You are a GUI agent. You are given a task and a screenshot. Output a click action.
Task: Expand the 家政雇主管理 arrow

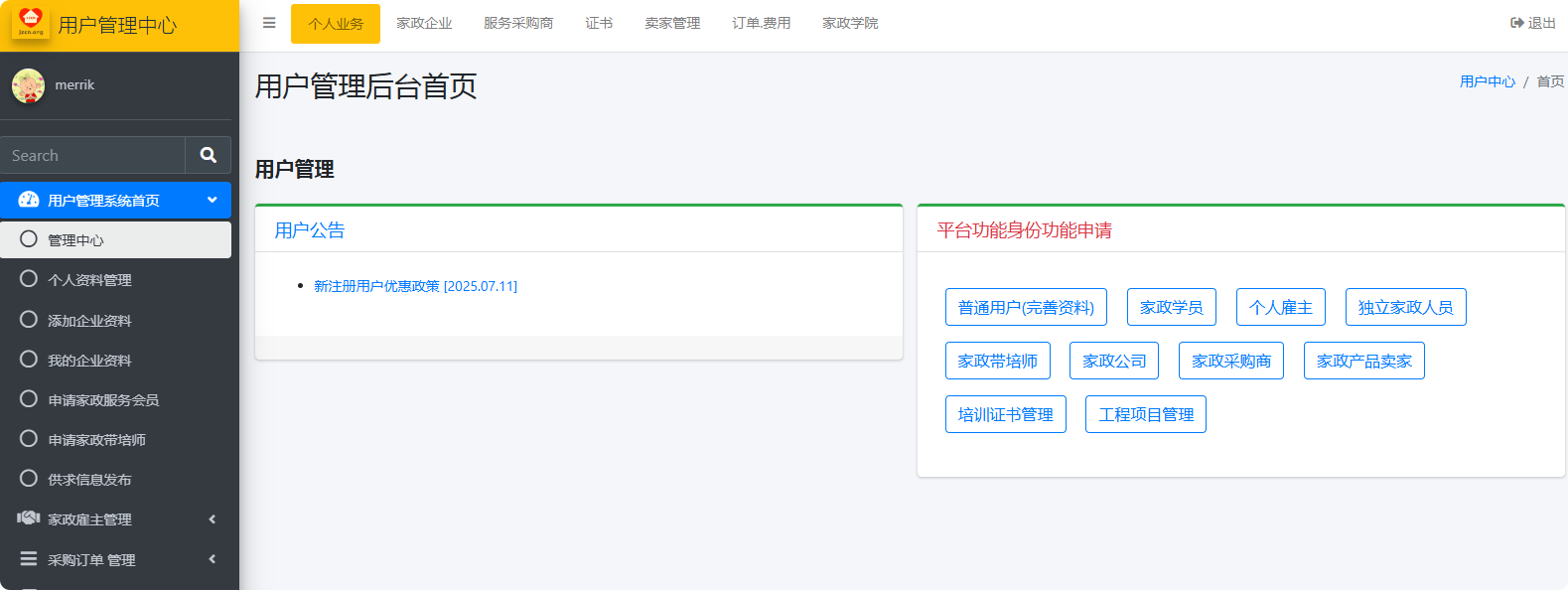click(x=212, y=519)
